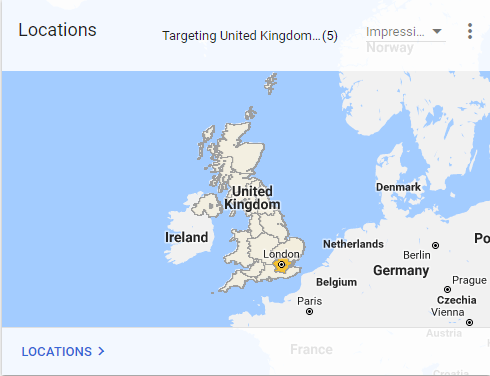Select the London city marker

click(281, 265)
